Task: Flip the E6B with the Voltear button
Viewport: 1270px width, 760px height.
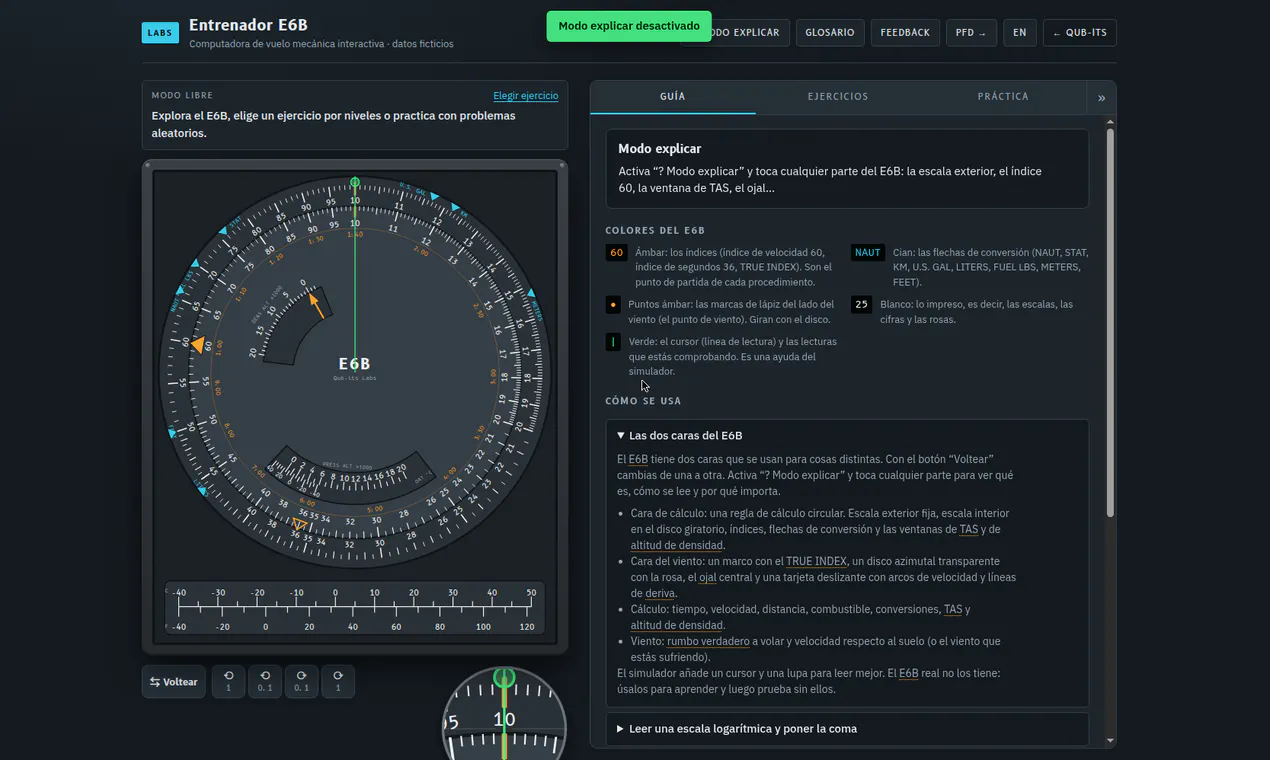Action: click(174, 682)
